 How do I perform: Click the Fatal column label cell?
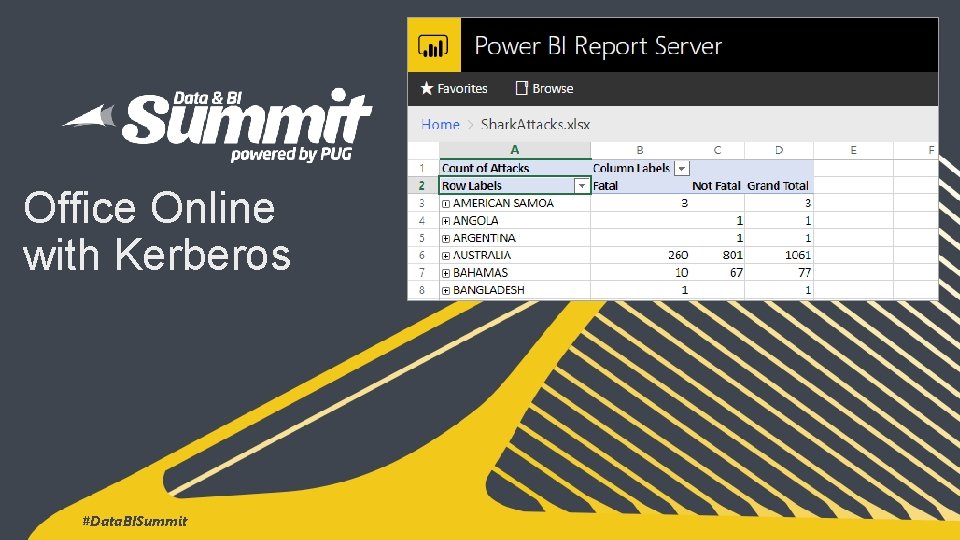[x=640, y=186]
